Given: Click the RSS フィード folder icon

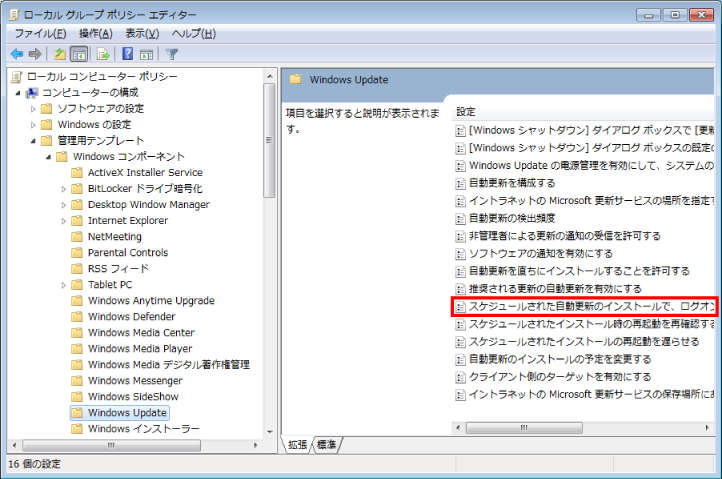Looking at the screenshot, I should 77,269.
